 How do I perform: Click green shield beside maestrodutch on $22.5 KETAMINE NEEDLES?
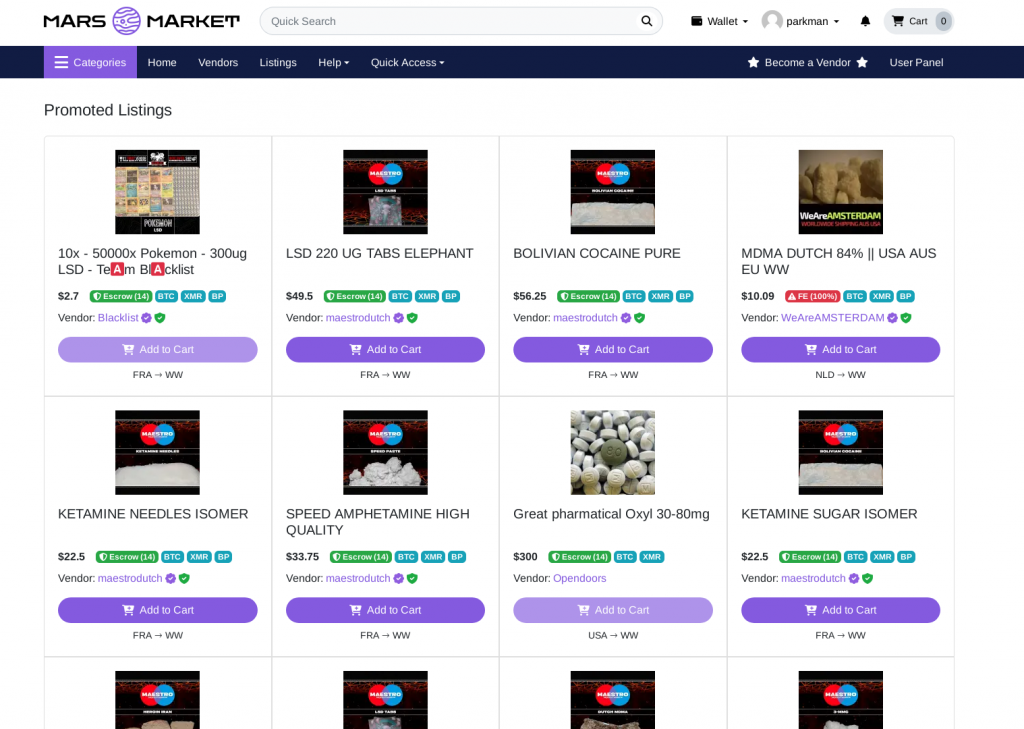tap(184, 578)
